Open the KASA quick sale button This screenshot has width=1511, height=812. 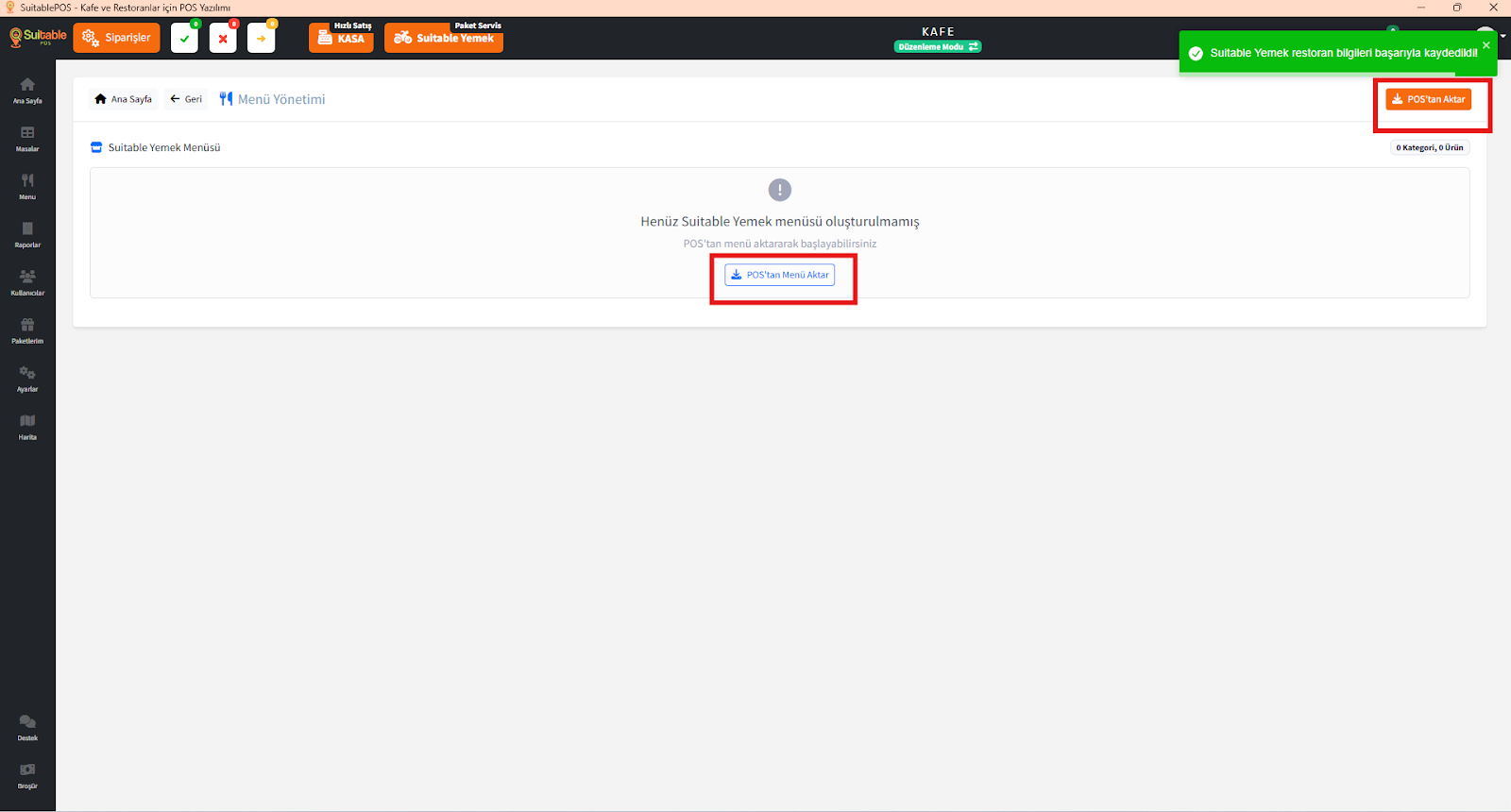point(341,38)
